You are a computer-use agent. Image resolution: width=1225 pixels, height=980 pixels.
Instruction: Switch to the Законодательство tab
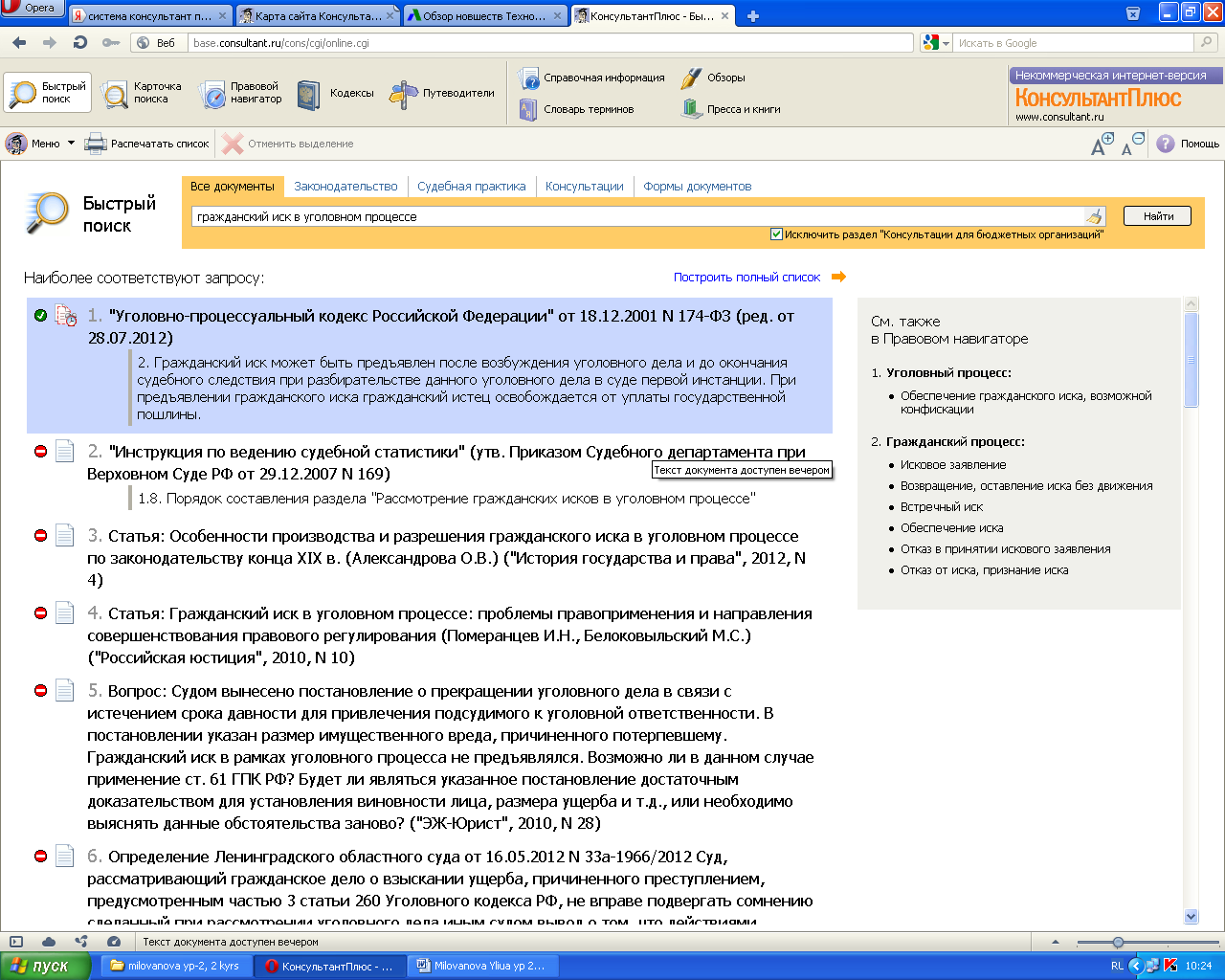coord(345,187)
